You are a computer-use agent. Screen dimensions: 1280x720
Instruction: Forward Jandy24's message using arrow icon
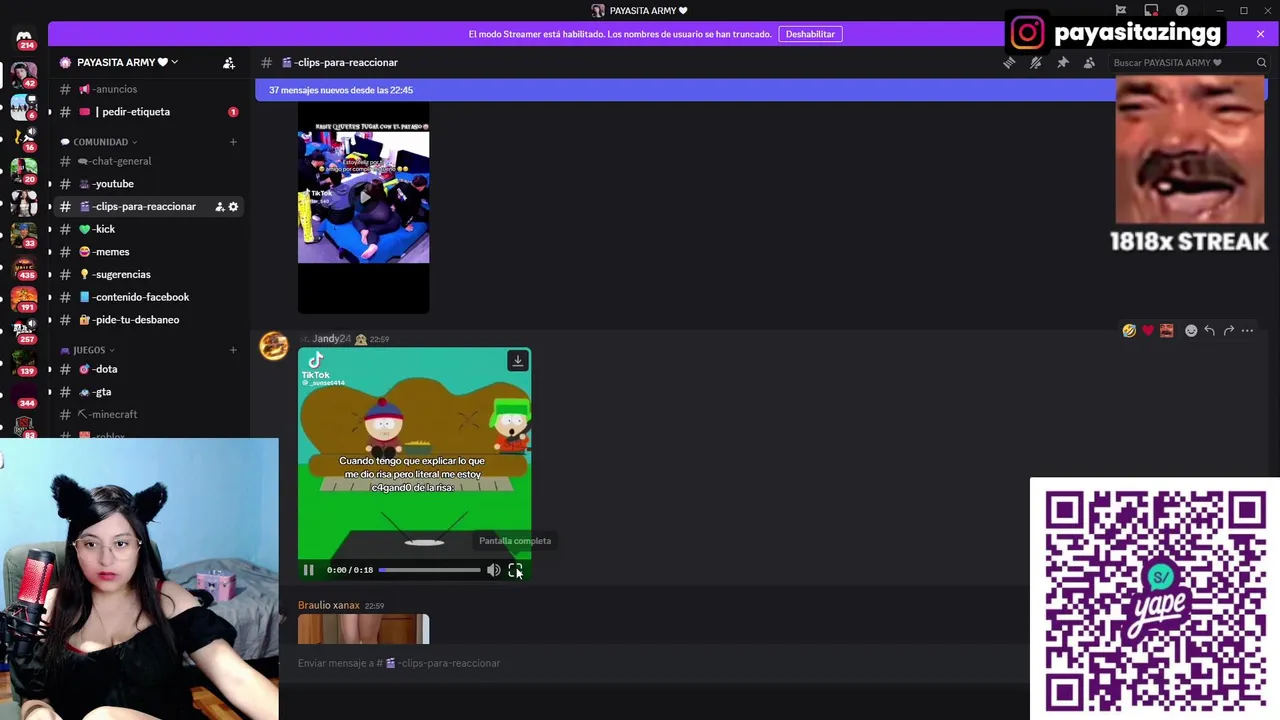click(x=1228, y=331)
